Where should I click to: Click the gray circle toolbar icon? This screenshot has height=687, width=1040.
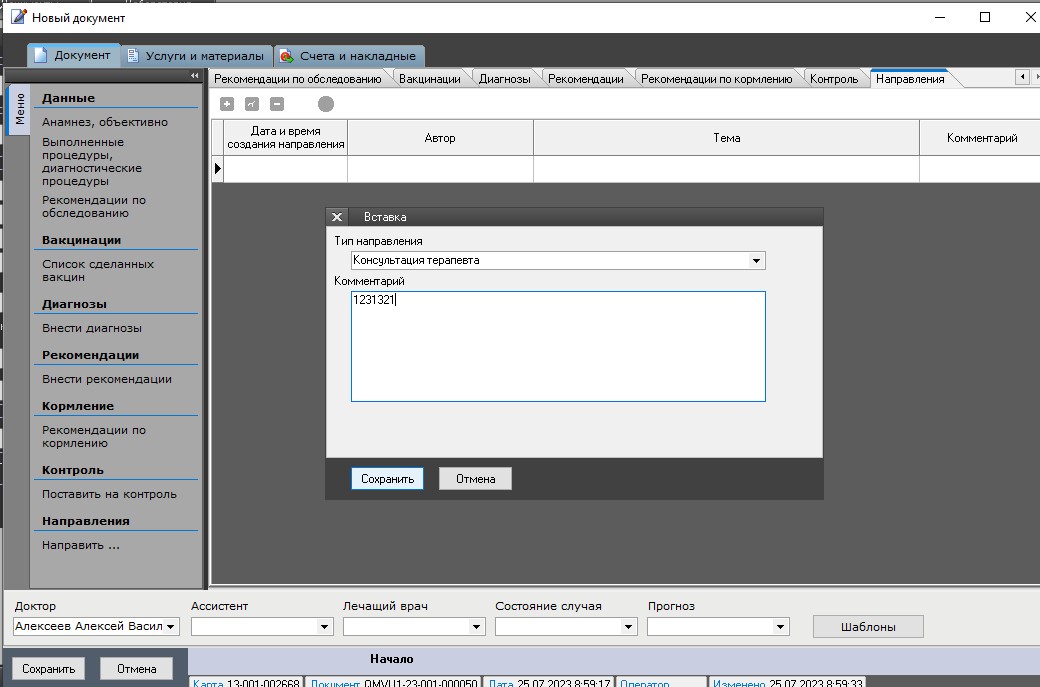tap(326, 104)
